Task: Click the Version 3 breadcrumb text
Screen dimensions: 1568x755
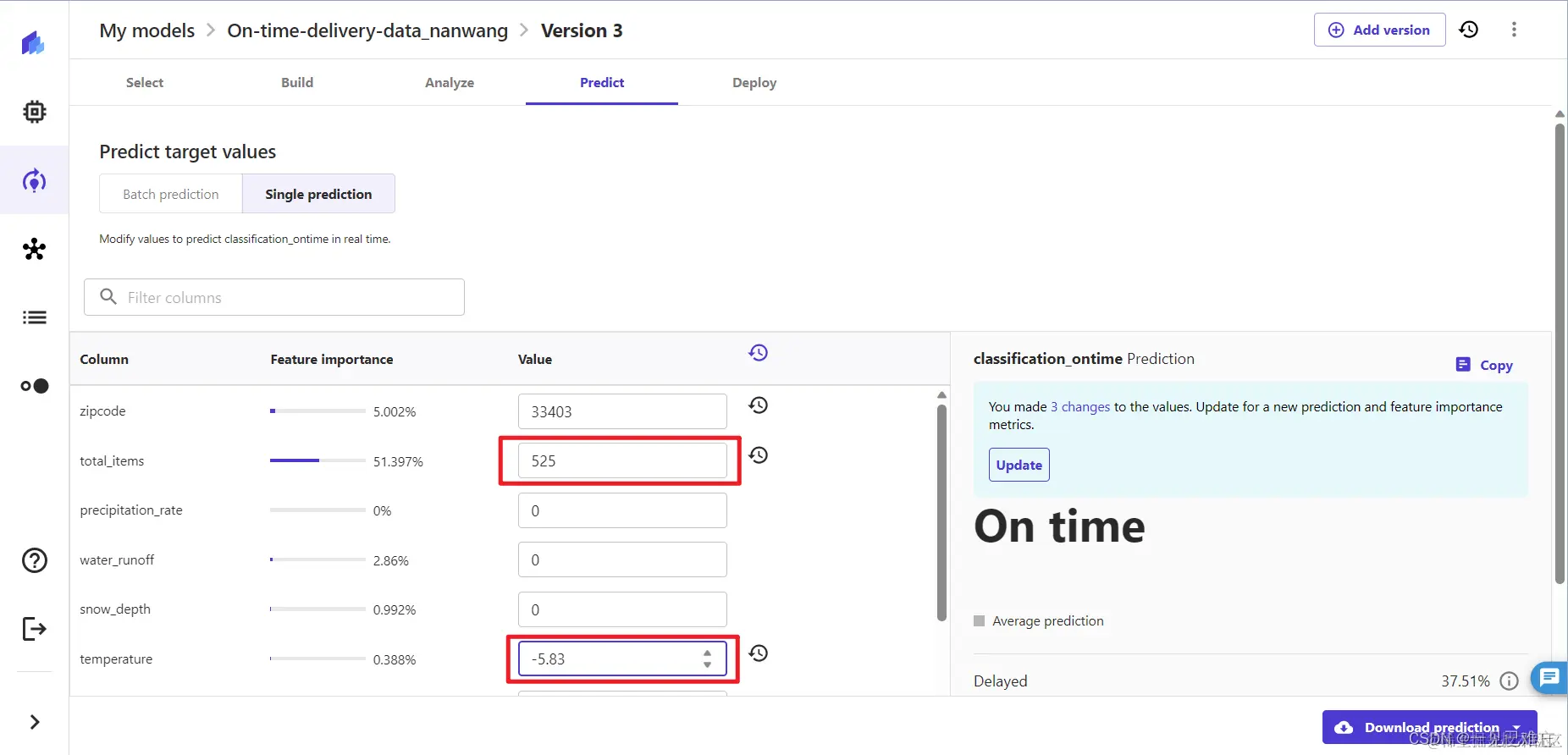Action: (x=582, y=30)
